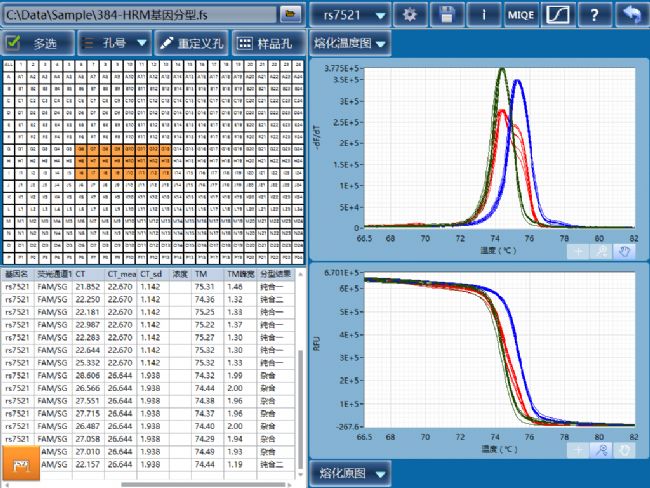650x488 pixels.
Task: Open the 孔号 well number dropdown
Action: 114,44
